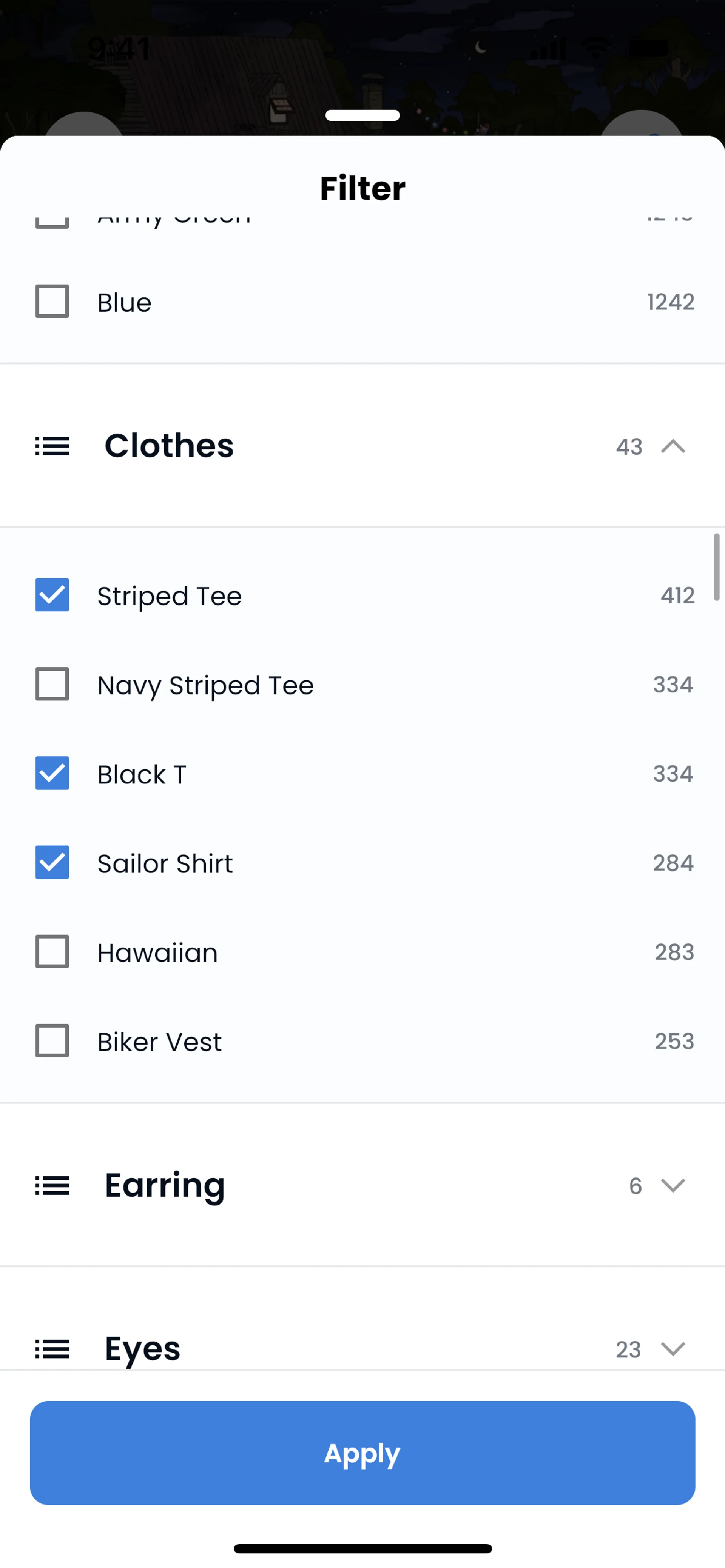Deselect the Sailor Shirt checkbox

point(52,863)
